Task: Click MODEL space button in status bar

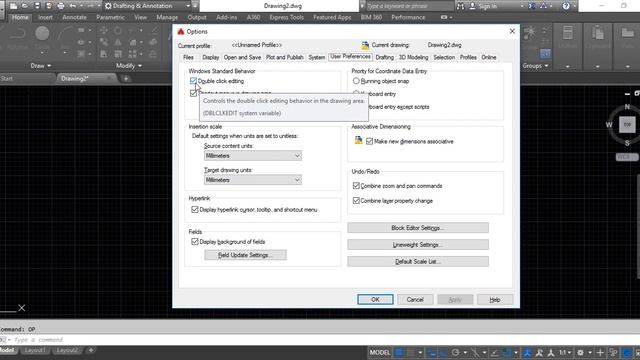Action: coord(380,352)
